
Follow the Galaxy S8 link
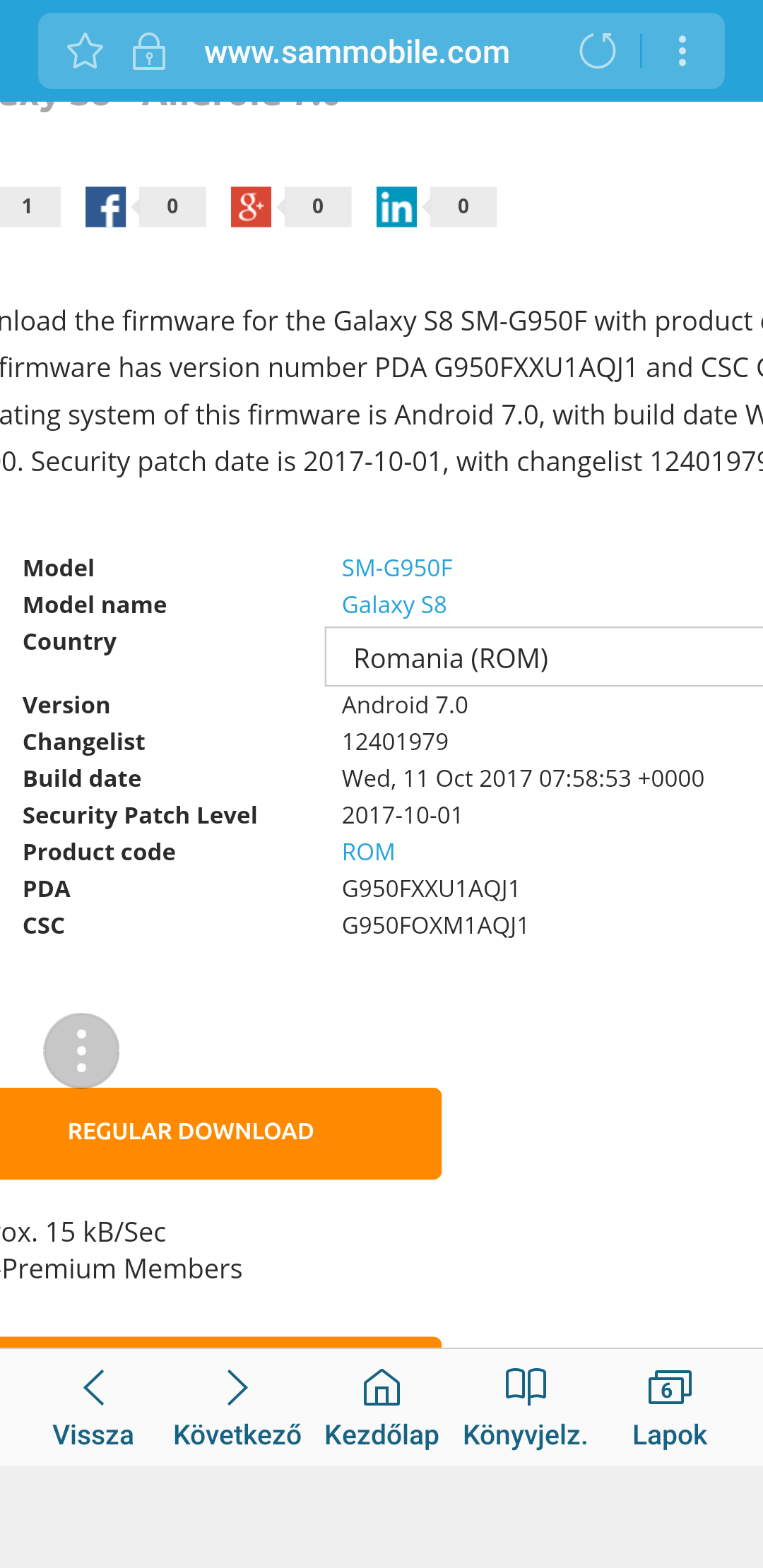coord(394,605)
